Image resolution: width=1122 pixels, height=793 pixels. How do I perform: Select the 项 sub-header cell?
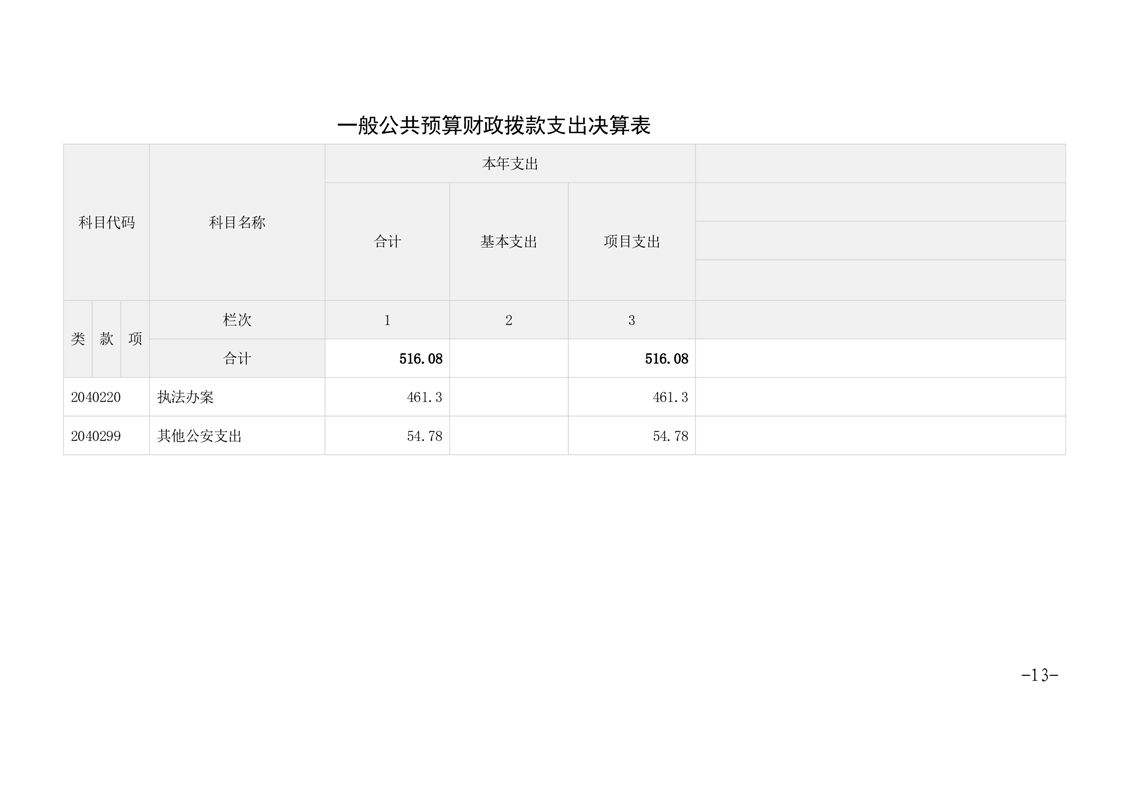tap(135, 339)
